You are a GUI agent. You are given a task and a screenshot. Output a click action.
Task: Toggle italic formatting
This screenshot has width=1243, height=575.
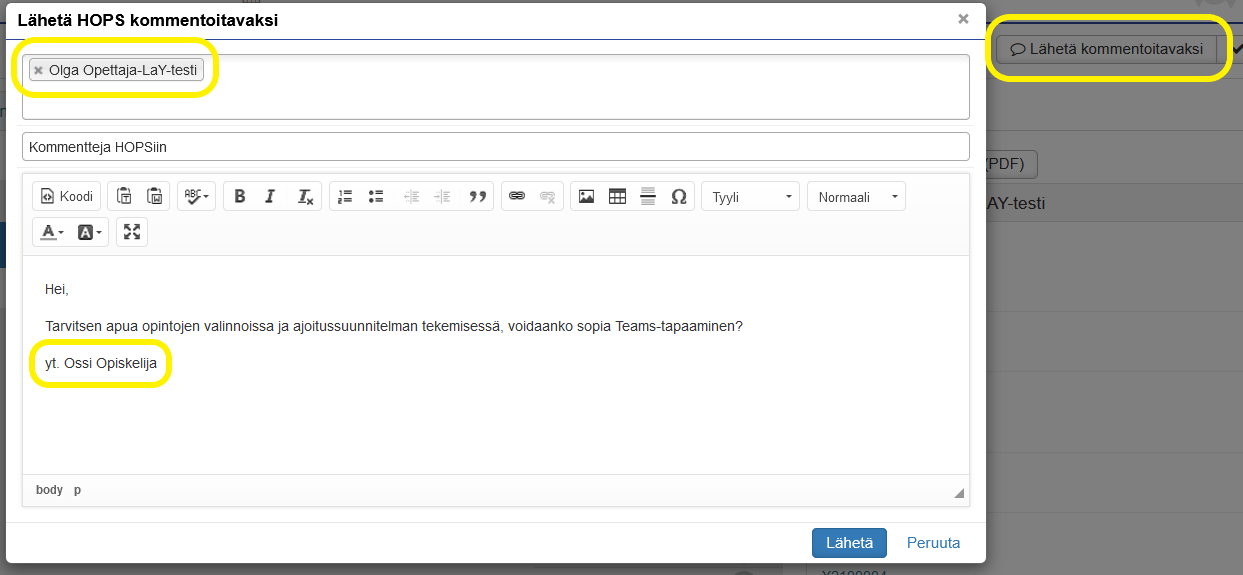click(270, 196)
